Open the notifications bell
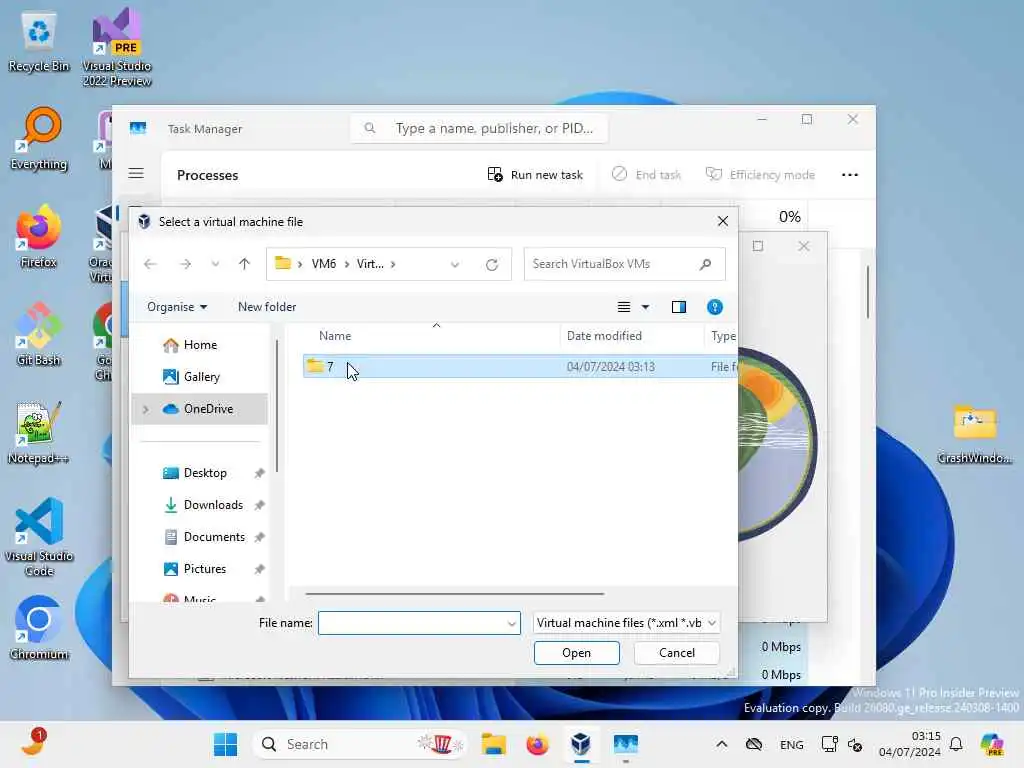The image size is (1024, 768). [956, 744]
